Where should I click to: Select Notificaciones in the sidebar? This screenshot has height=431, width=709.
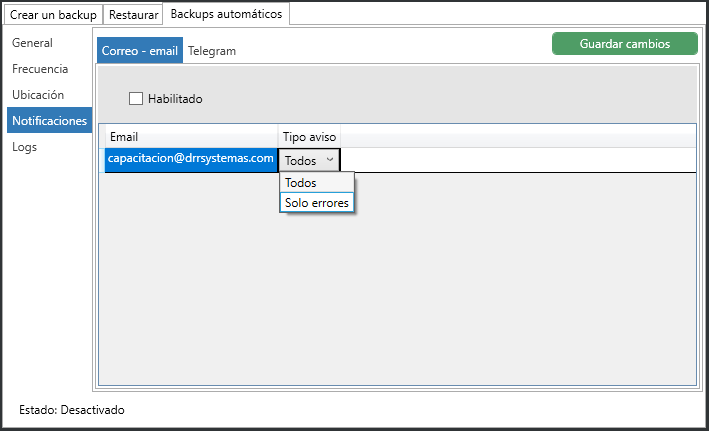pos(49,121)
